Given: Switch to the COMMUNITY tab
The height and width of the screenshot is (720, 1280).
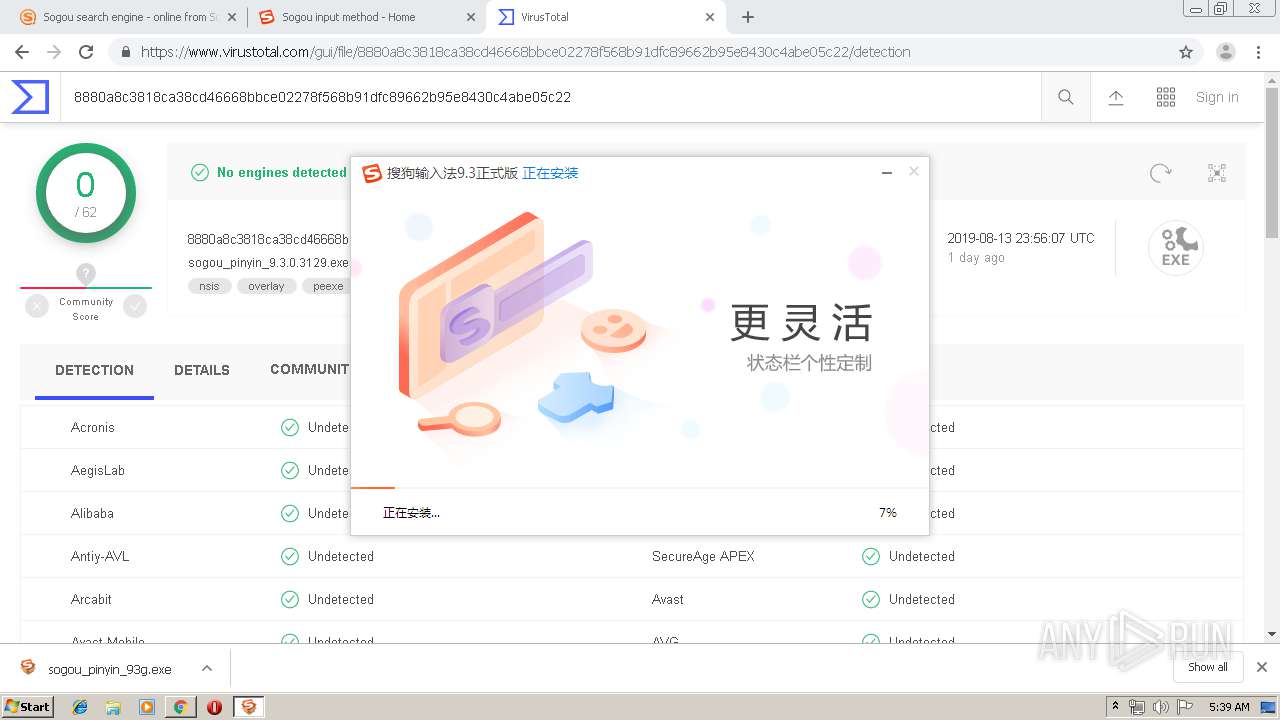Looking at the screenshot, I should [309, 369].
